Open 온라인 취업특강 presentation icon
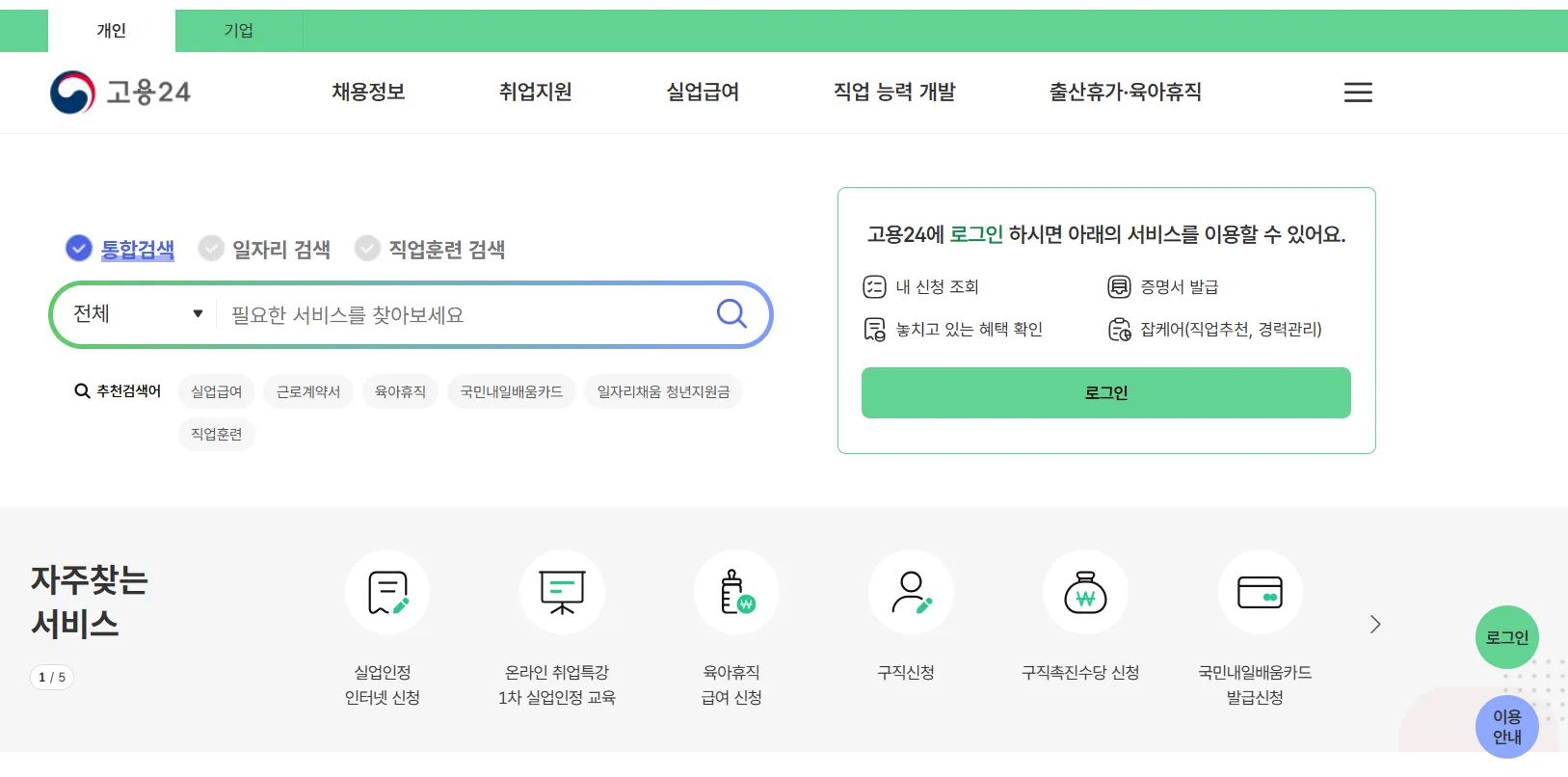Screen dimensions: 1568x777 pos(562,593)
